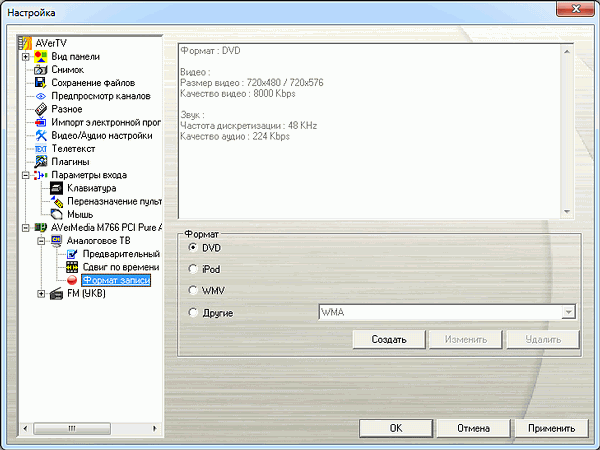Click the tree horizontal scrollbar thumb
This screenshot has width=600, height=450.
72,428
